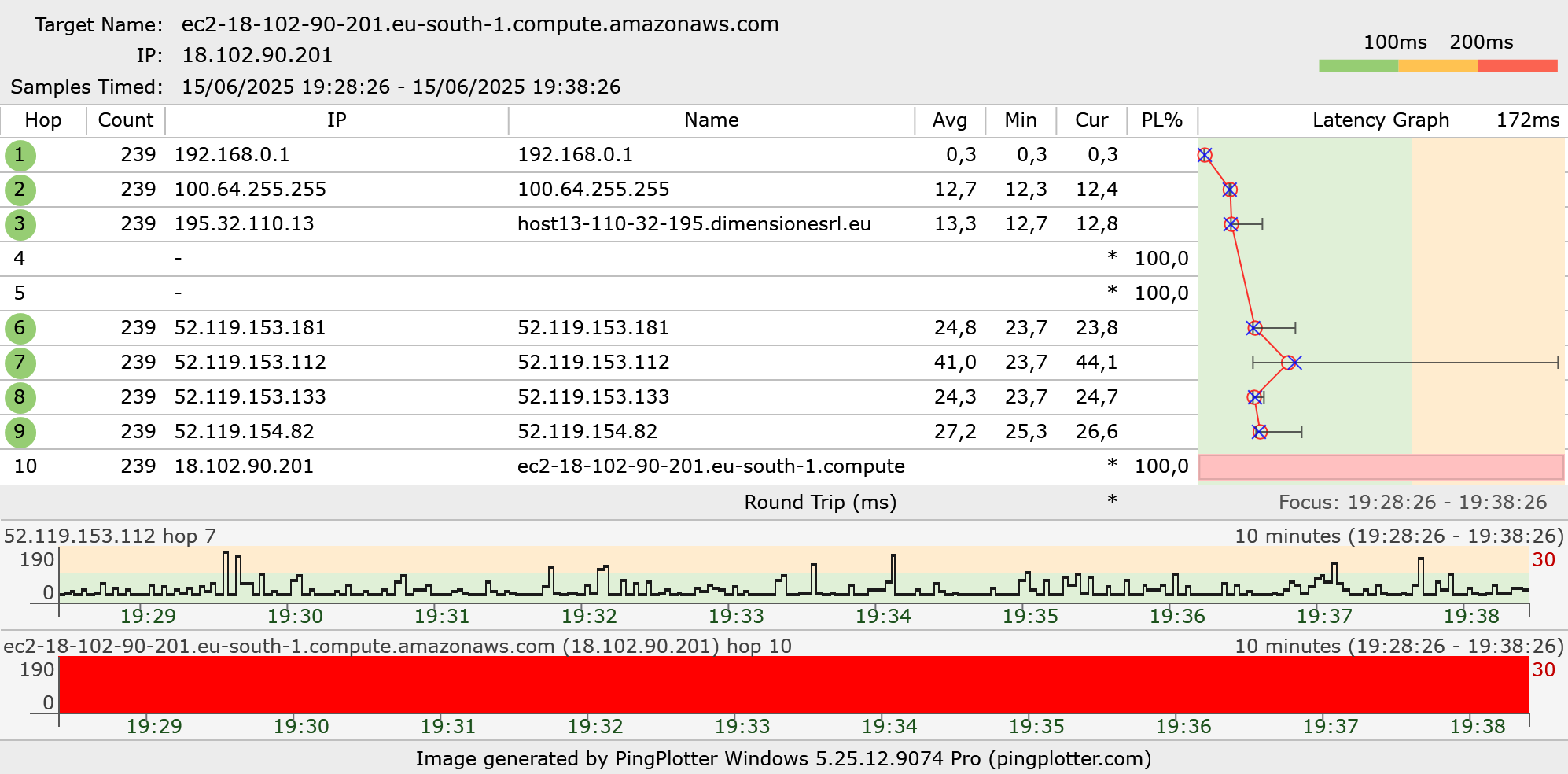
Task: Click the red 200ms legend color bar
Action: point(1517,66)
